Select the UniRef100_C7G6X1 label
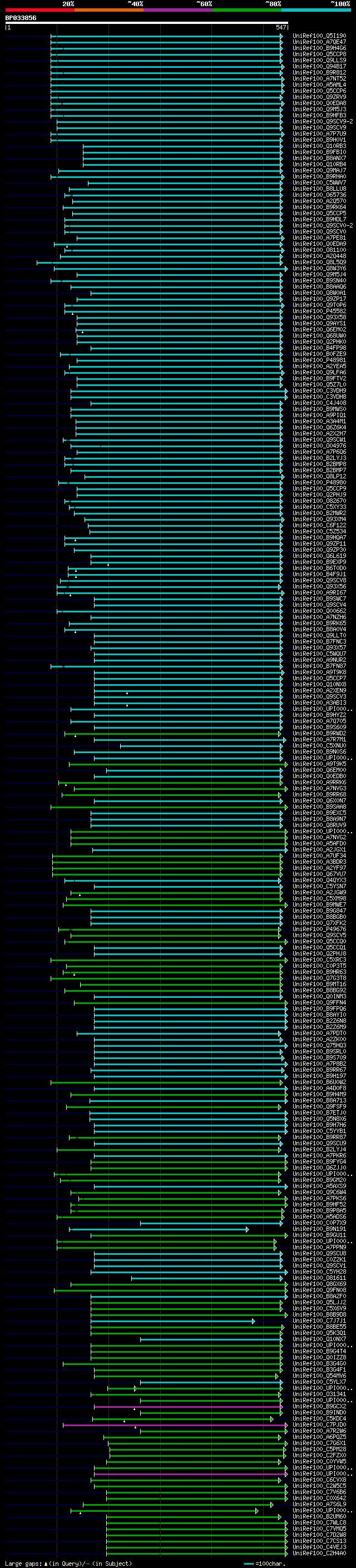356x1568 pixels. [319, 1443]
